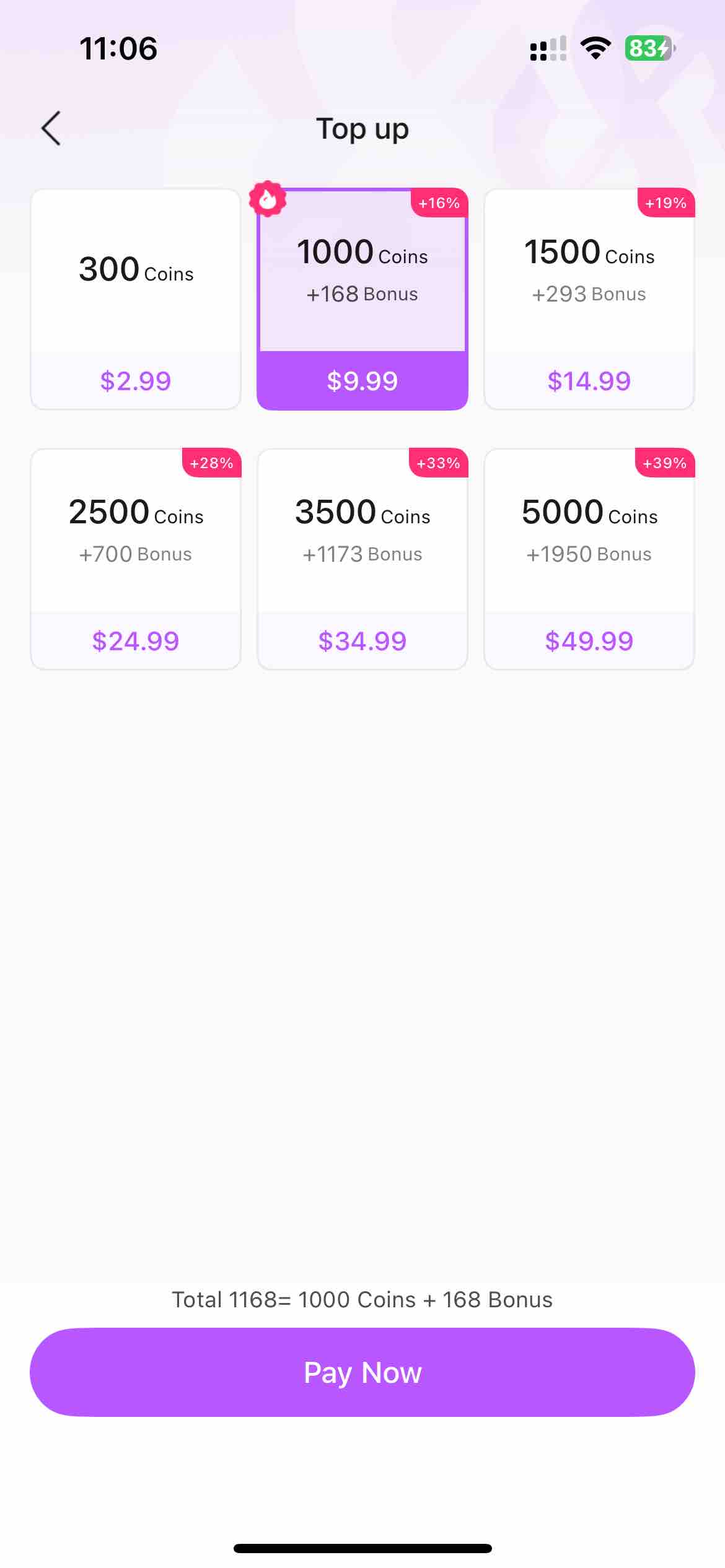Select the 1500 Coins package
The height and width of the screenshot is (1568, 725).
coord(589,299)
